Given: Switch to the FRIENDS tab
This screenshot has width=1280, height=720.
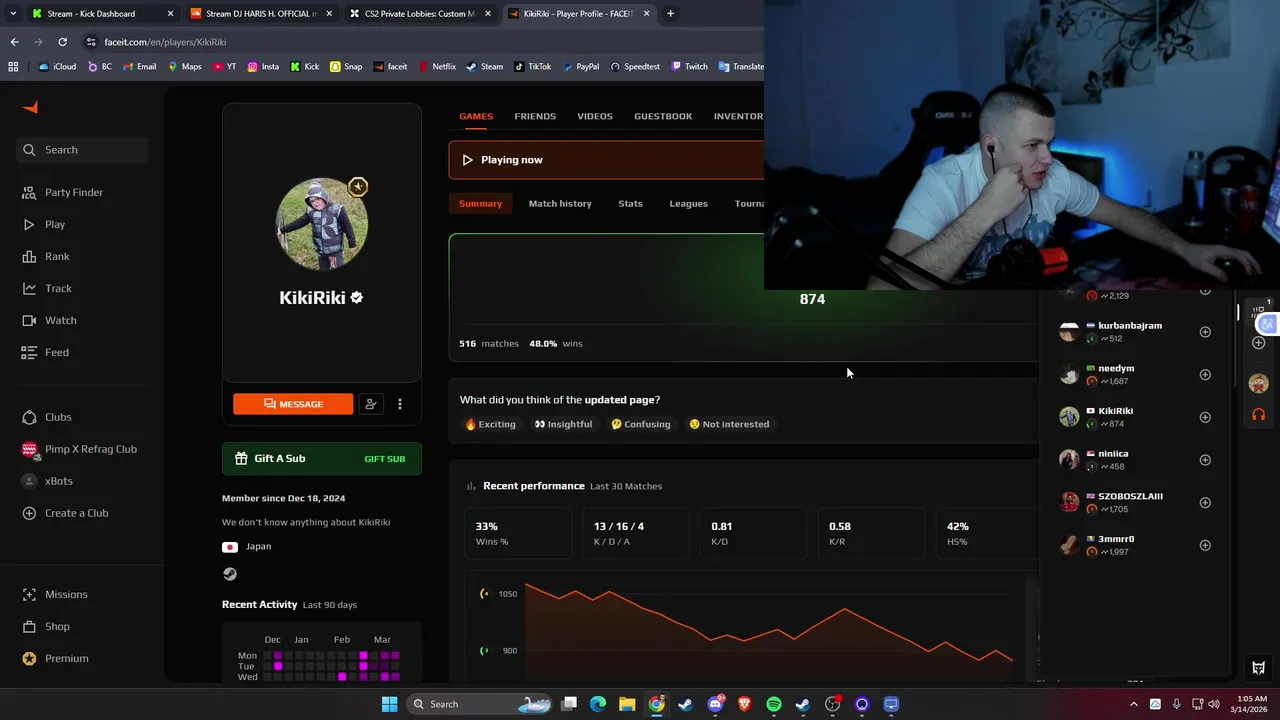Looking at the screenshot, I should [x=535, y=116].
